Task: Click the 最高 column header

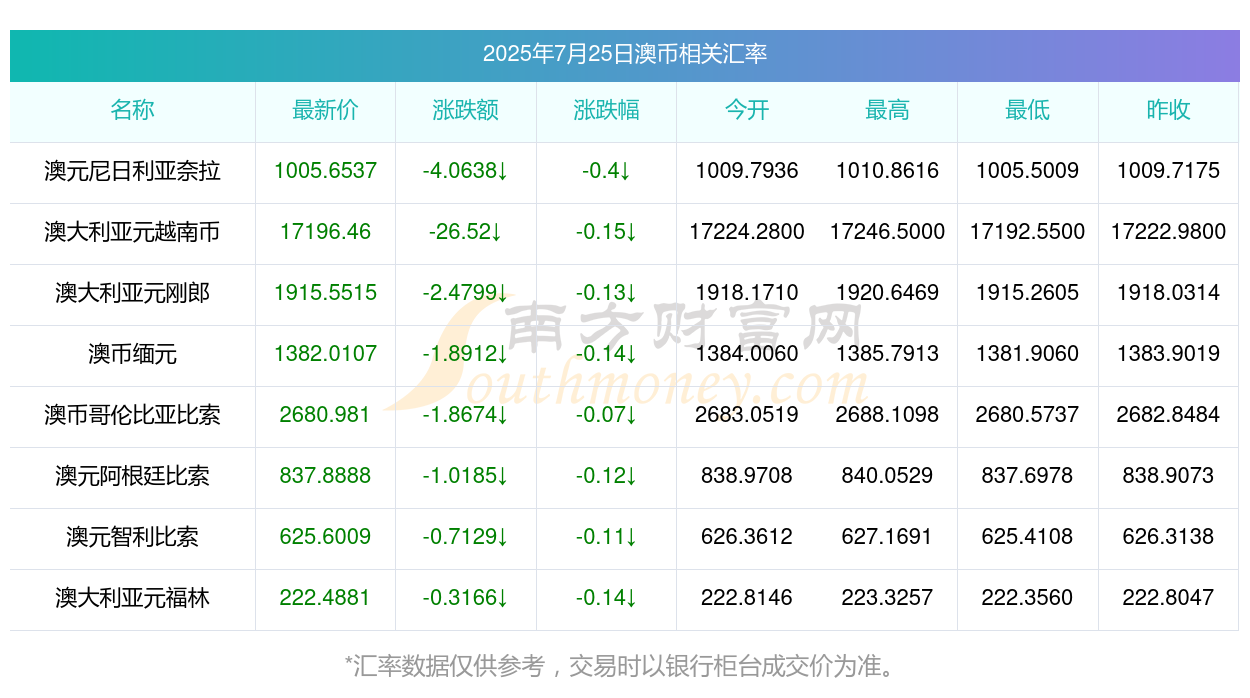Action: [x=887, y=110]
